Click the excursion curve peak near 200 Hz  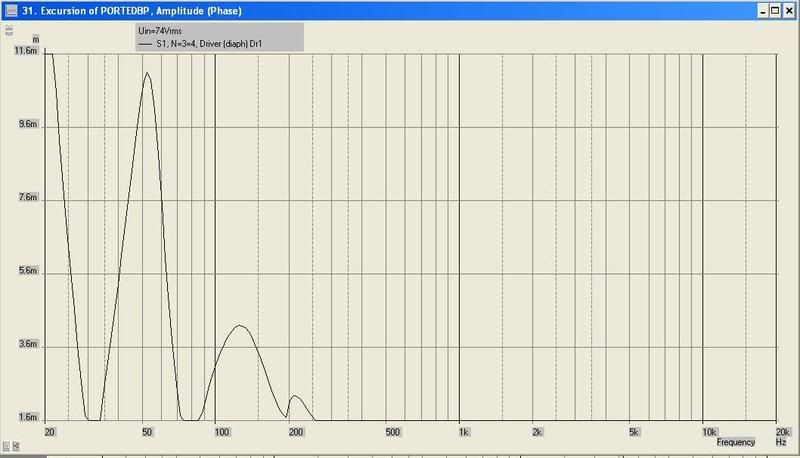coord(294,397)
